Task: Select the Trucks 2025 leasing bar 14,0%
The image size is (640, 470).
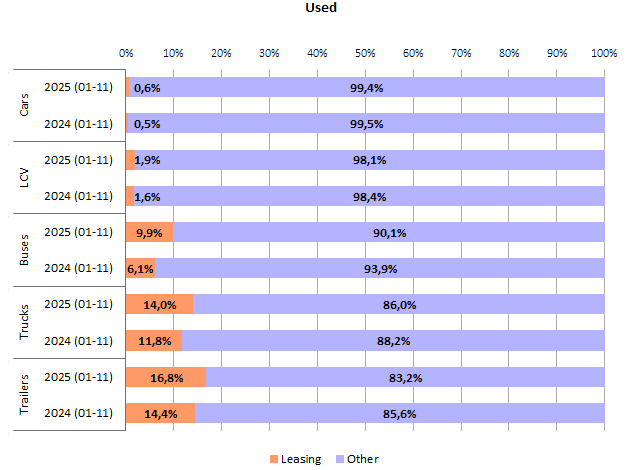Action: 159,304
